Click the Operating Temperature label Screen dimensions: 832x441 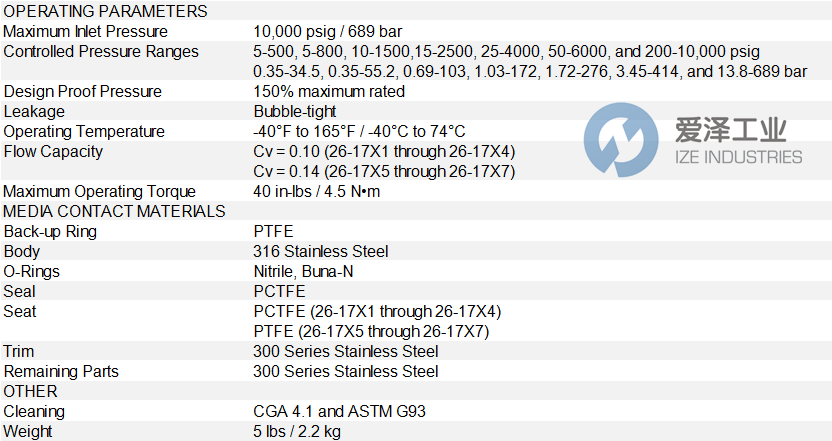click(x=84, y=131)
